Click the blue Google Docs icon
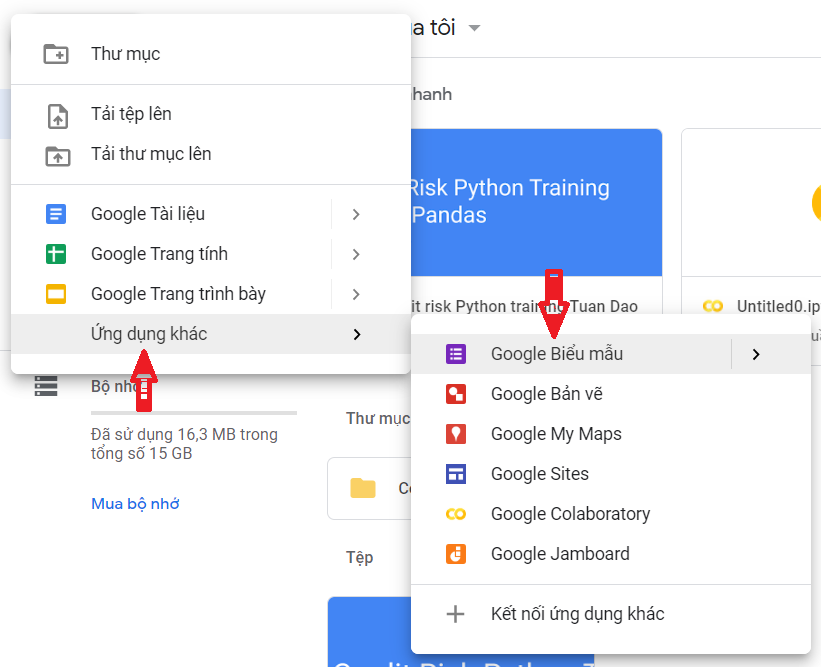Screen dimensions: 821x667 (x=56, y=214)
